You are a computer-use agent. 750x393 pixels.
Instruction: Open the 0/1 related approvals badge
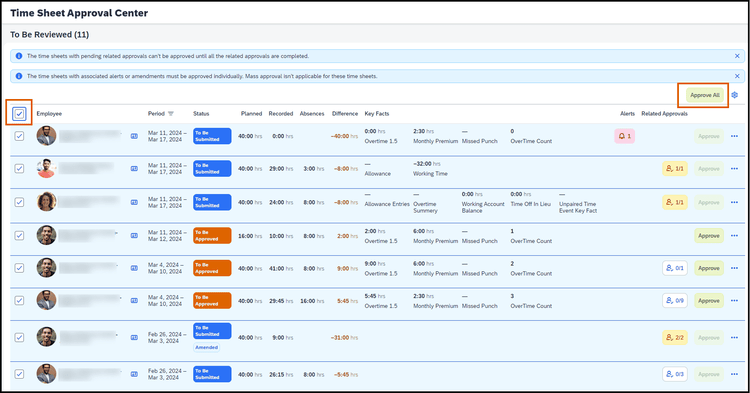pos(674,268)
